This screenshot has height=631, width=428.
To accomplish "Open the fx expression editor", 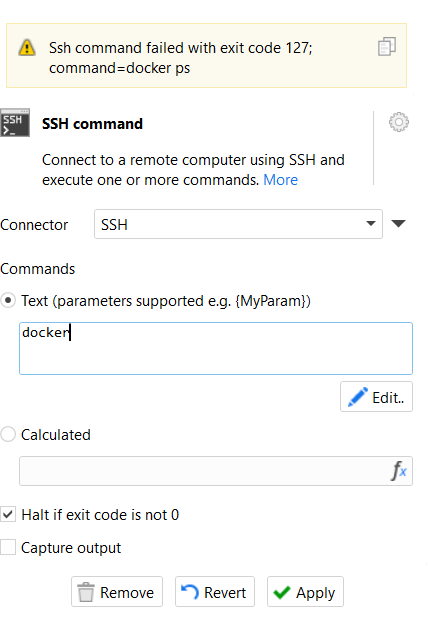I will pyautogui.click(x=399, y=471).
